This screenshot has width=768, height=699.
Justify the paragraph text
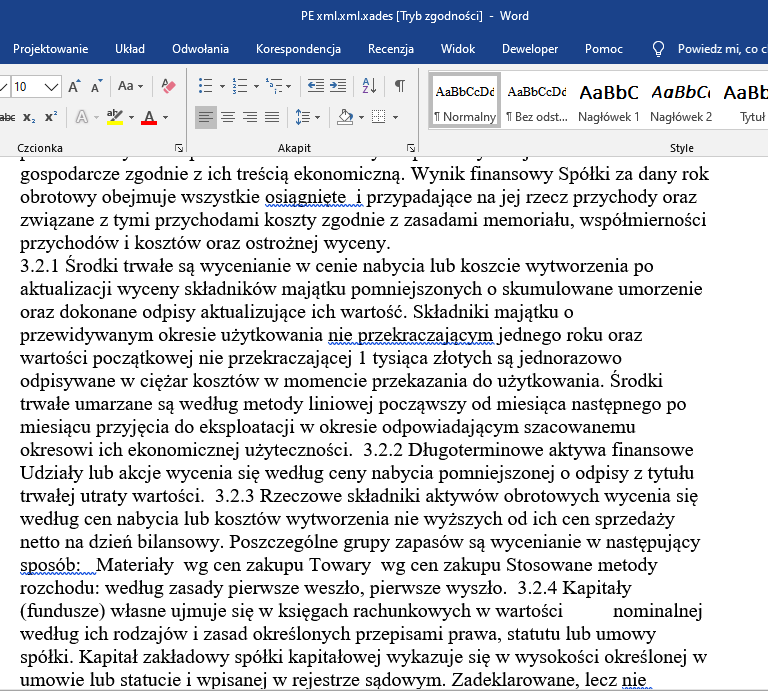click(x=272, y=118)
